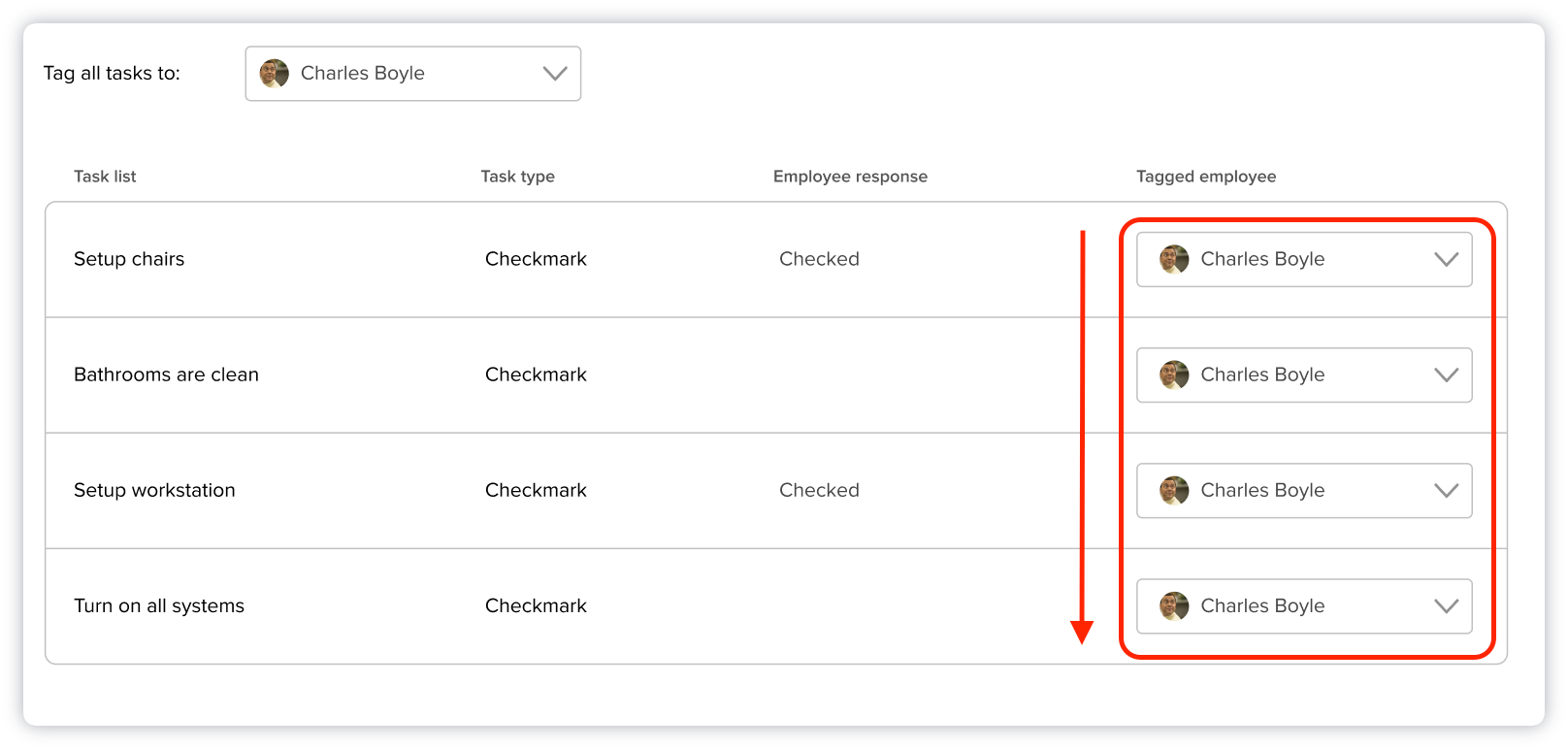This screenshot has width=1568, height=749.
Task: Click avatar in Turn on all systems row
Action: 1174,605
